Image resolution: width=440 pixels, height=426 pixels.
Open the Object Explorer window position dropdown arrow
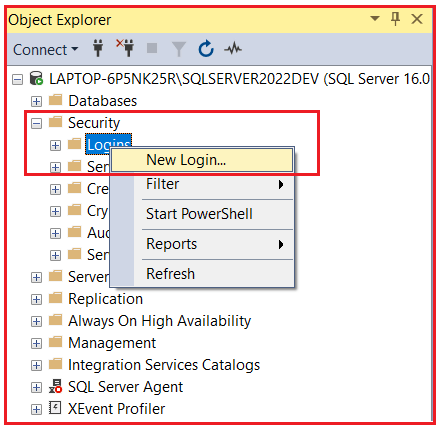click(x=375, y=18)
